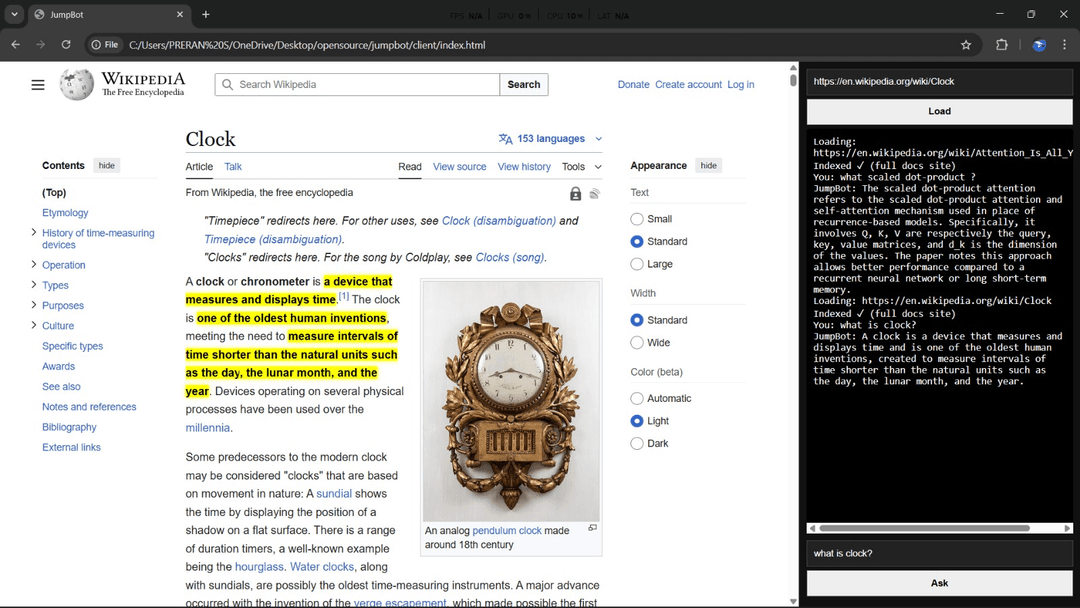Reload the page using refresh icon
This screenshot has height=608, width=1080.
[x=66, y=45]
